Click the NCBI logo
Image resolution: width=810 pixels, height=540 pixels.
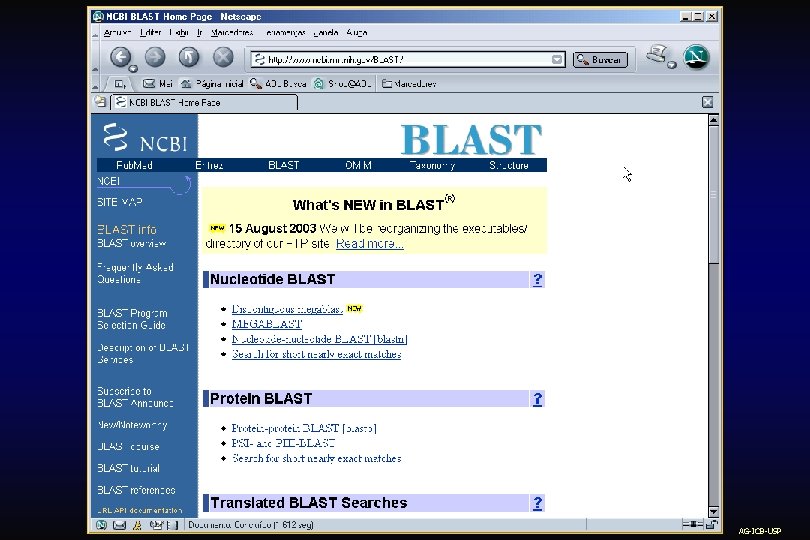point(145,137)
